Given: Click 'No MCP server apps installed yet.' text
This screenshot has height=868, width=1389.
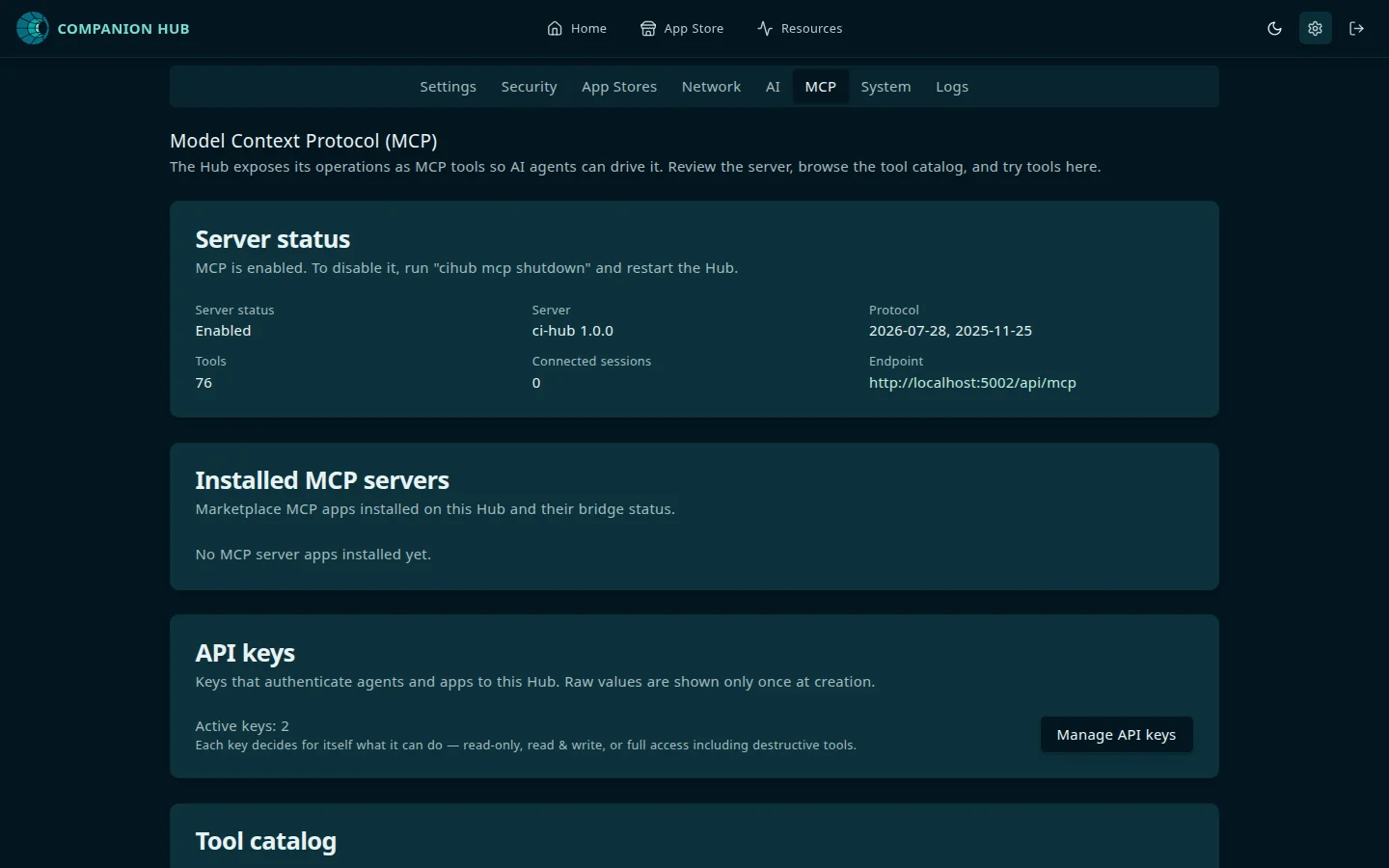Looking at the screenshot, I should tap(313, 555).
